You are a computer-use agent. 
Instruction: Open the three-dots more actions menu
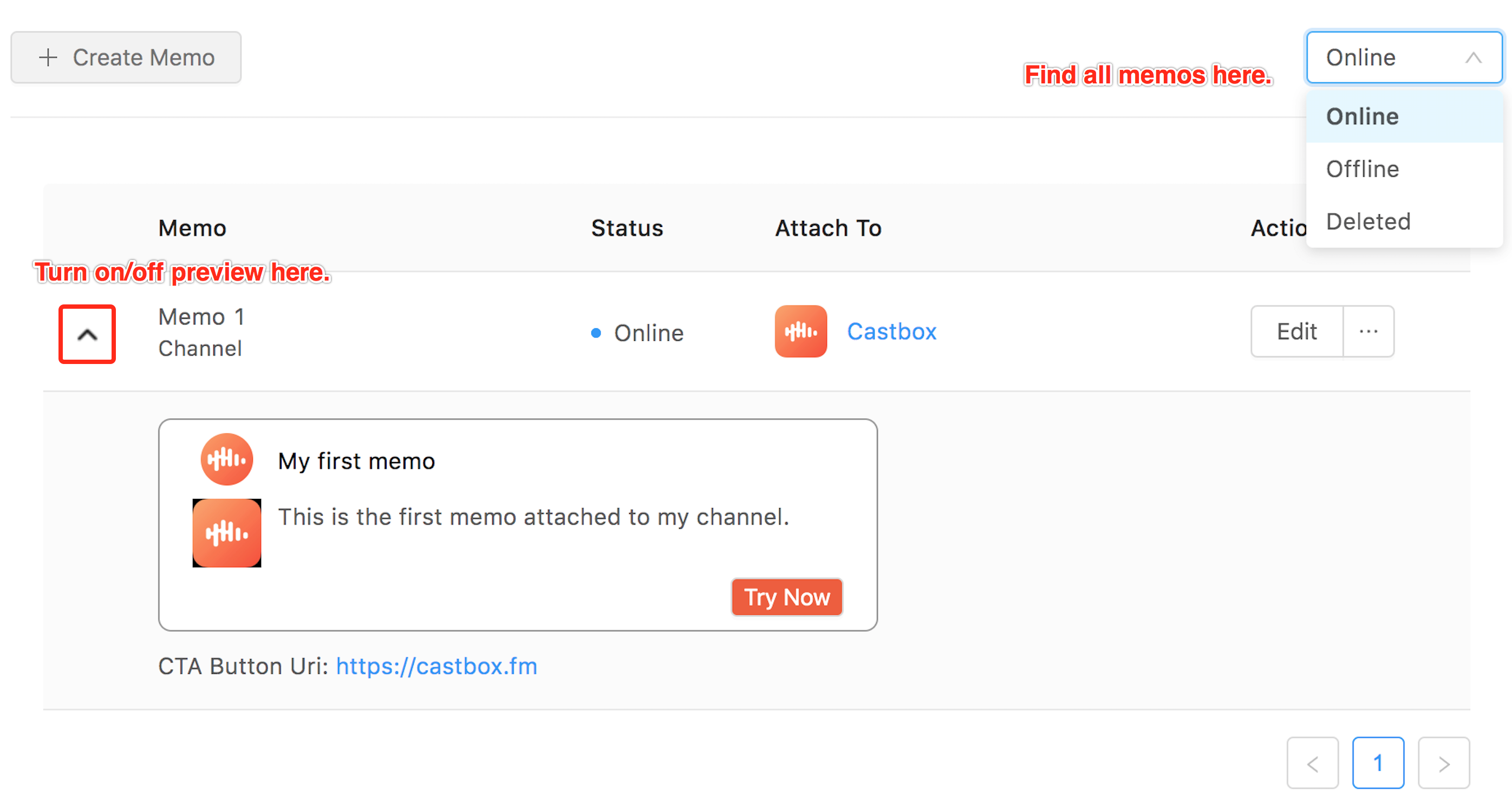tap(1368, 331)
